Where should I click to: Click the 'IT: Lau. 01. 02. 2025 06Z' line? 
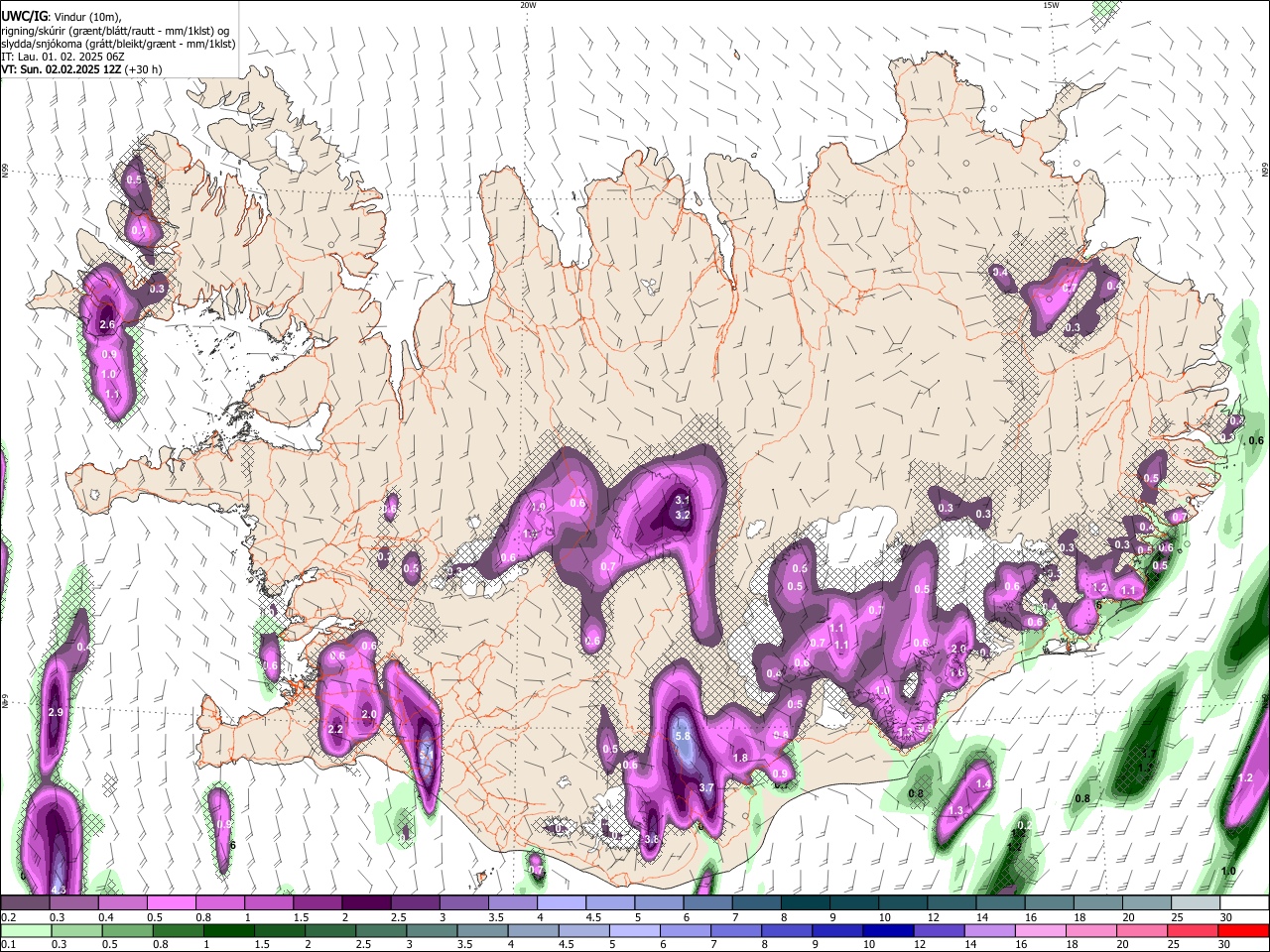click(62, 57)
